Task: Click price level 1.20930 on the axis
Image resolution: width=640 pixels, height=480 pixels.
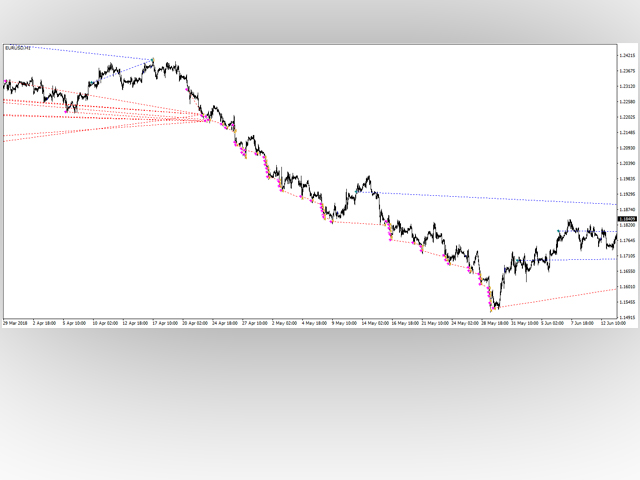Action: click(x=627, y=148)
